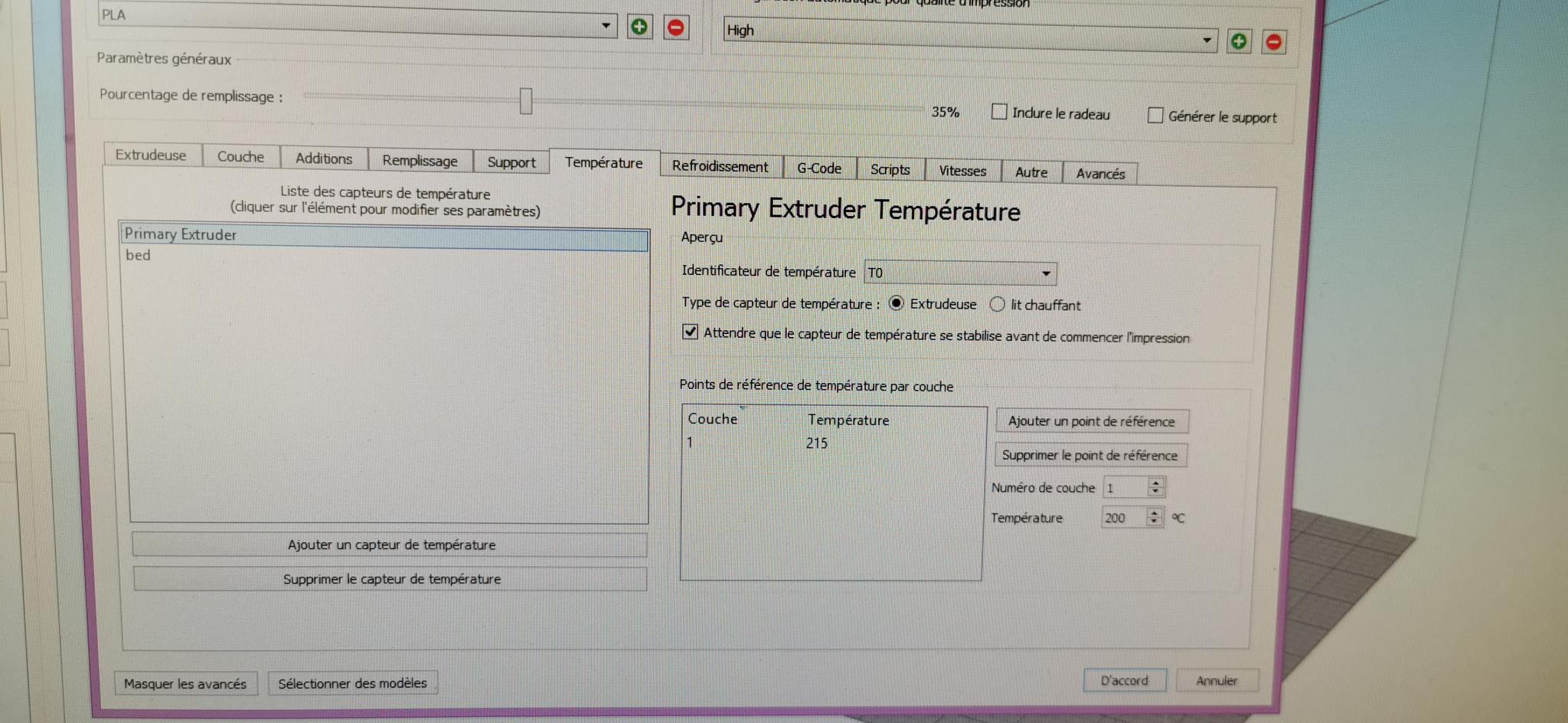1568x723 pixels.
Task: Select Primary Extruder in the sensor list
Action: [384, 237]
